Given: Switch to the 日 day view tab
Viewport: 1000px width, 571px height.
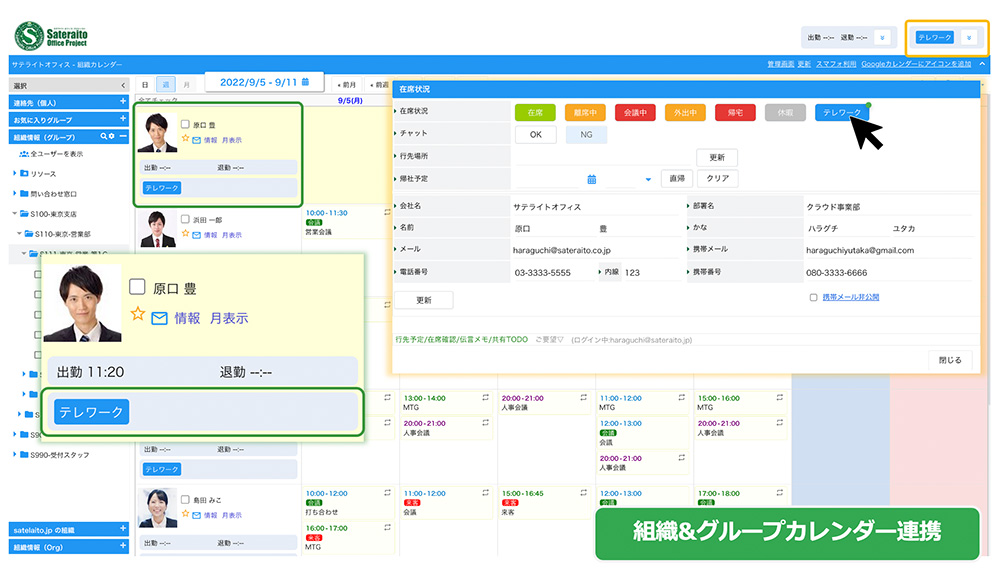Looking at the screenshot, I should tap(145, 85).
